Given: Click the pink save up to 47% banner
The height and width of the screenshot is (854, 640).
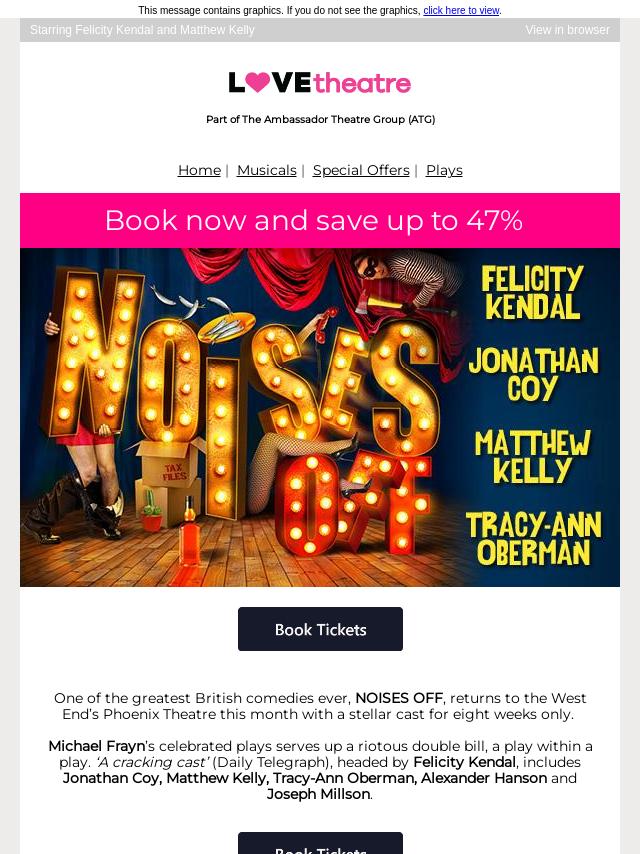Looking at the screenshot, I should [320, 221].
